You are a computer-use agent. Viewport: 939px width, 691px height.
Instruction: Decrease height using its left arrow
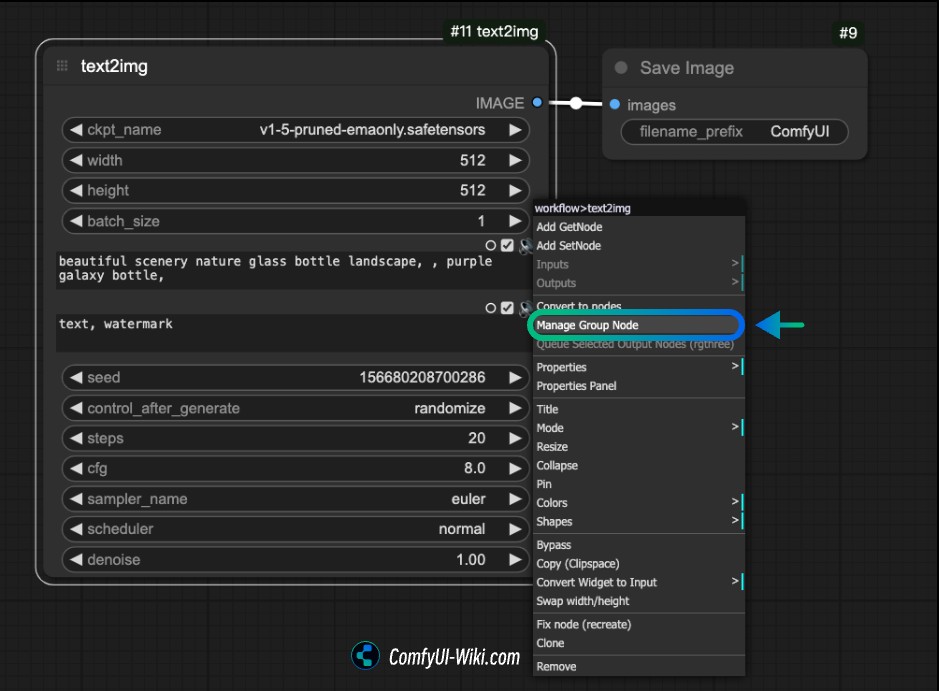pyautogui.click(x=75, y=190)
